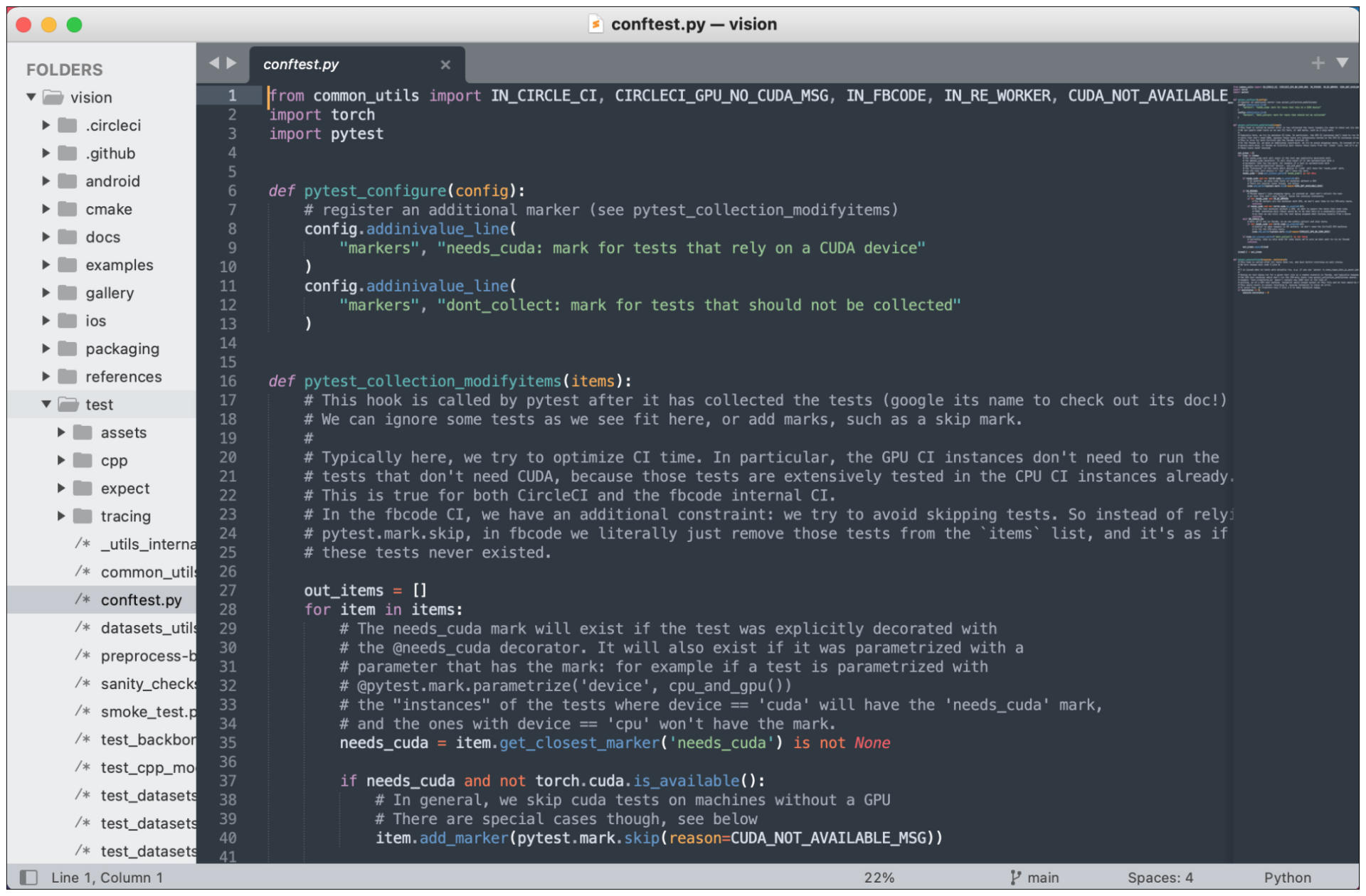Image resolution: width=1366 pixels, height=896 pixels.
Task: Open the Python syntax selector in the status bar
Action: coord(1286,878)
